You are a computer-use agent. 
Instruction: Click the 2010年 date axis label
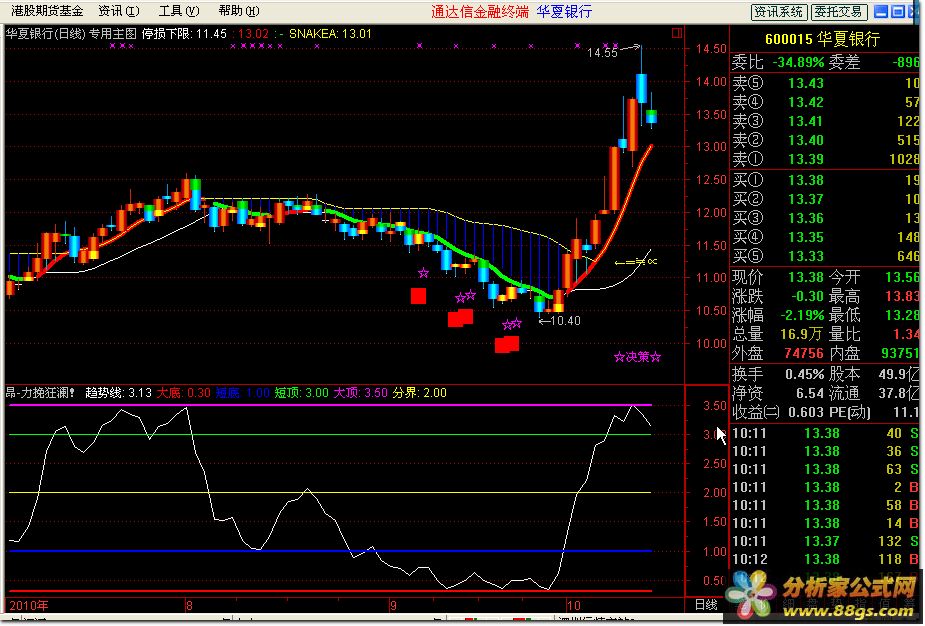point(29,605)
